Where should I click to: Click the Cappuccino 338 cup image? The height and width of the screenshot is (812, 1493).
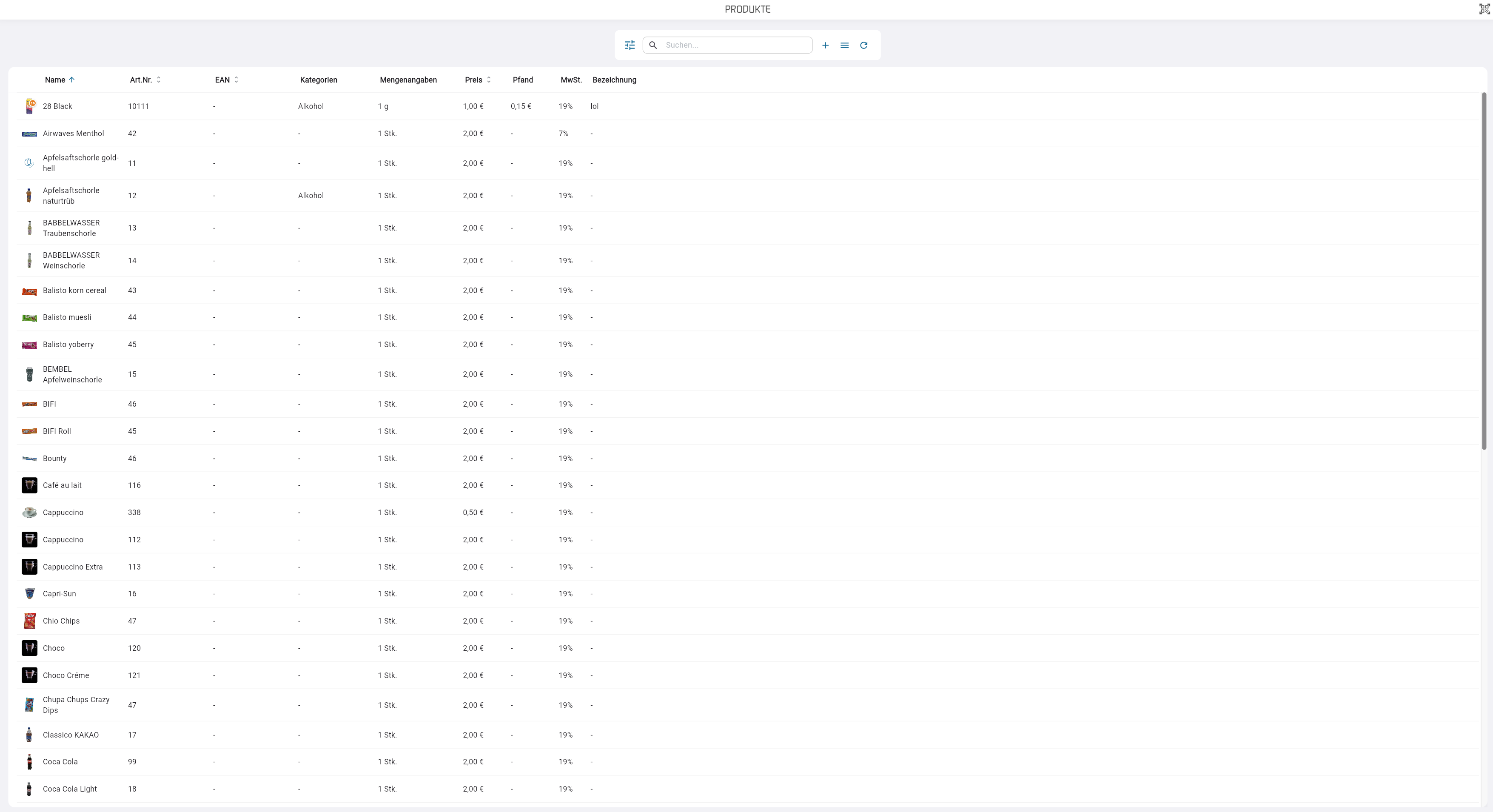pos(29,513)
